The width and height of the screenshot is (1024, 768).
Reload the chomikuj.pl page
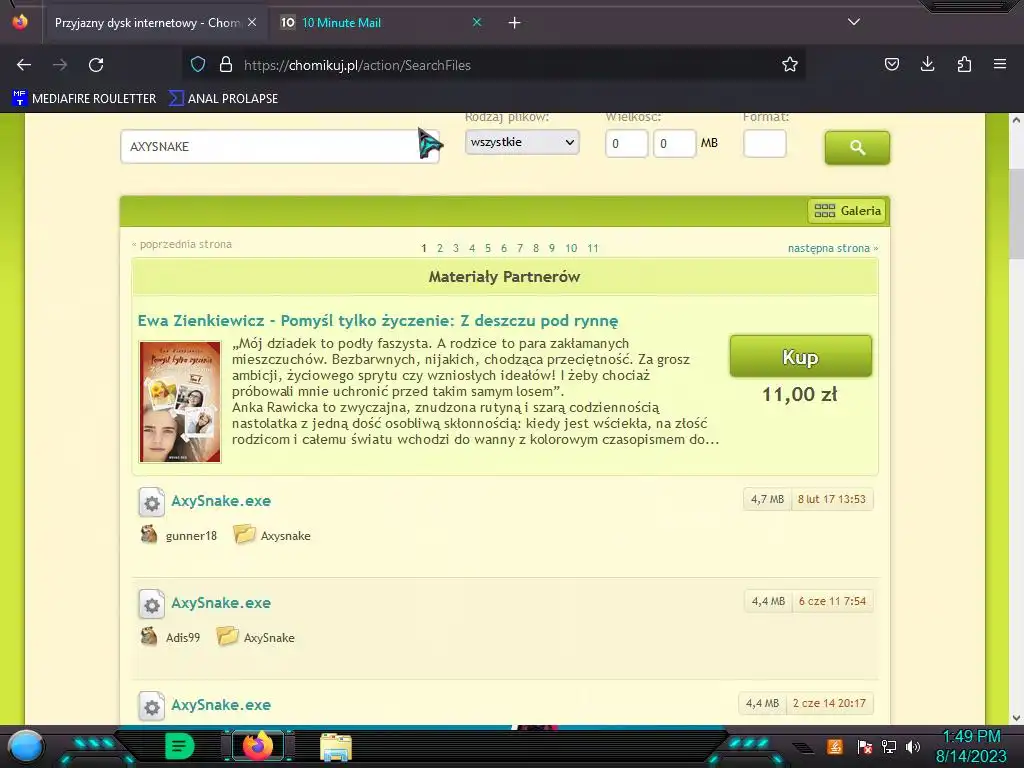pos(96,65)
